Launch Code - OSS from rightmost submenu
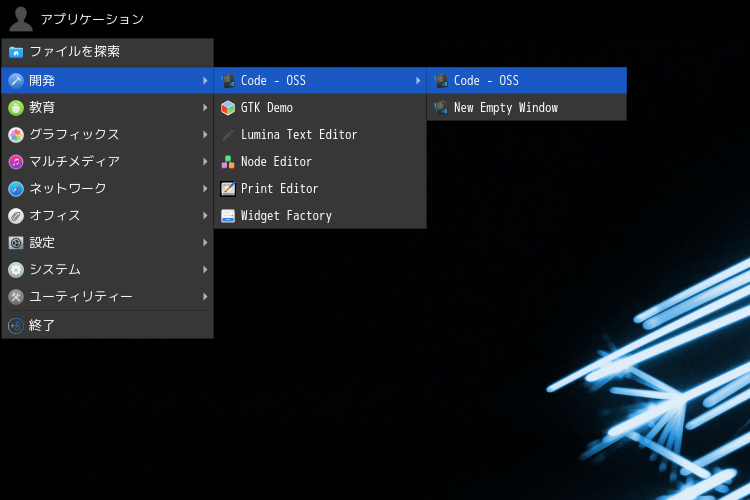Image resolution: width=750 pixels, height=500 pixels. click(527, 80)
